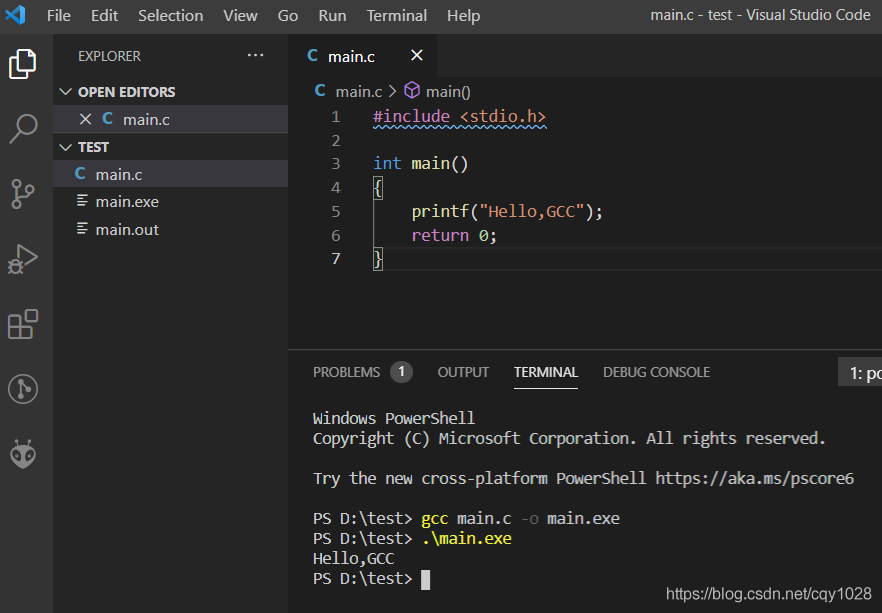This screenshot has height=613, width=882.
Task: Switch to the DEBUG CONSOLE tab
Action: [x=656, y=372]
